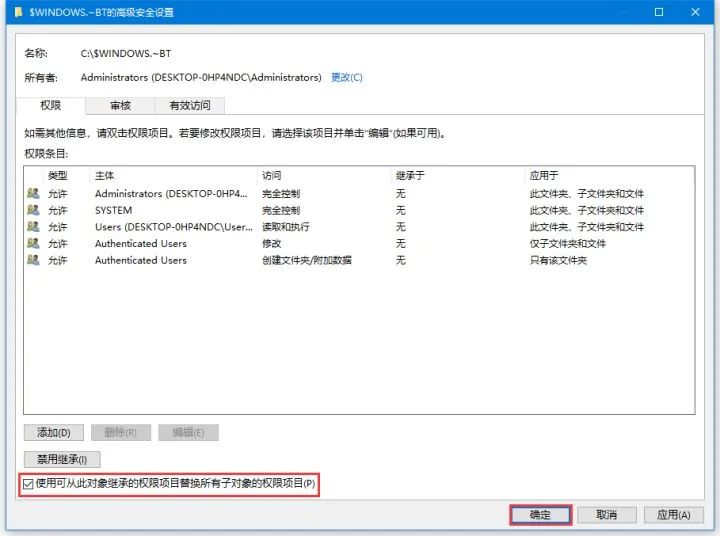Confirm with the 确定 button
Viewport: 720px width, 536px height.
(x=540, y=515)
